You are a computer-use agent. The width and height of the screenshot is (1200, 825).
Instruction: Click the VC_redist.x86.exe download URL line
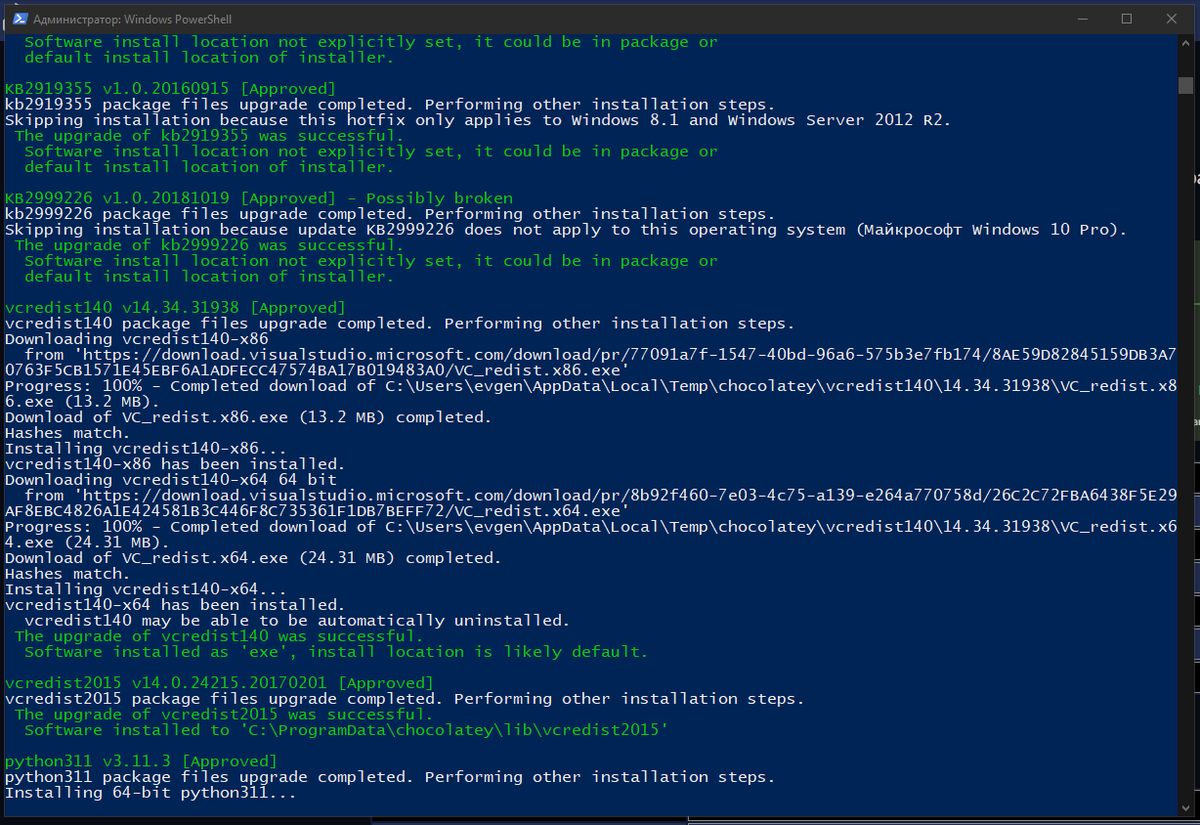[591, 362]
